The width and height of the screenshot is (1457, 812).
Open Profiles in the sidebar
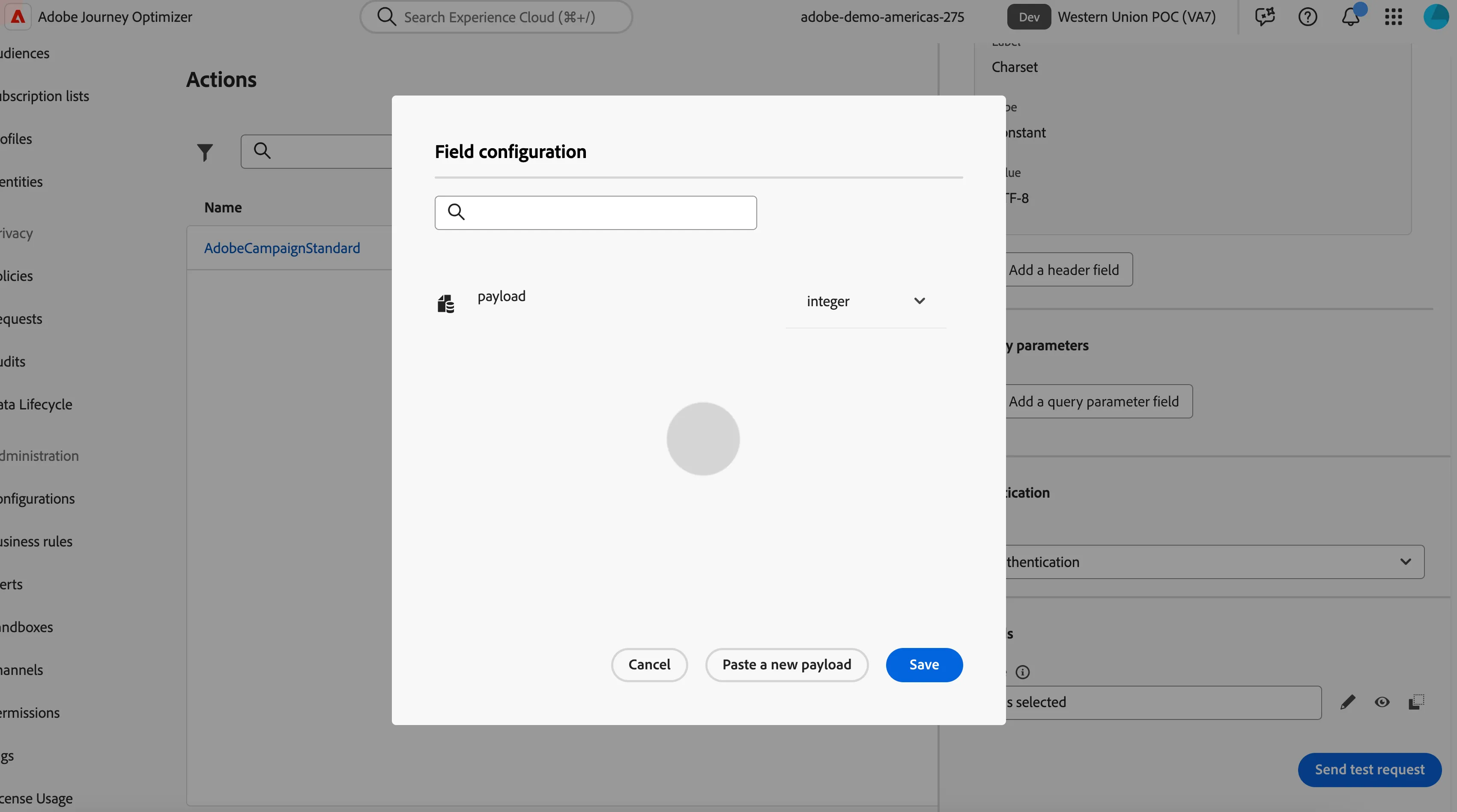[16, 139]
